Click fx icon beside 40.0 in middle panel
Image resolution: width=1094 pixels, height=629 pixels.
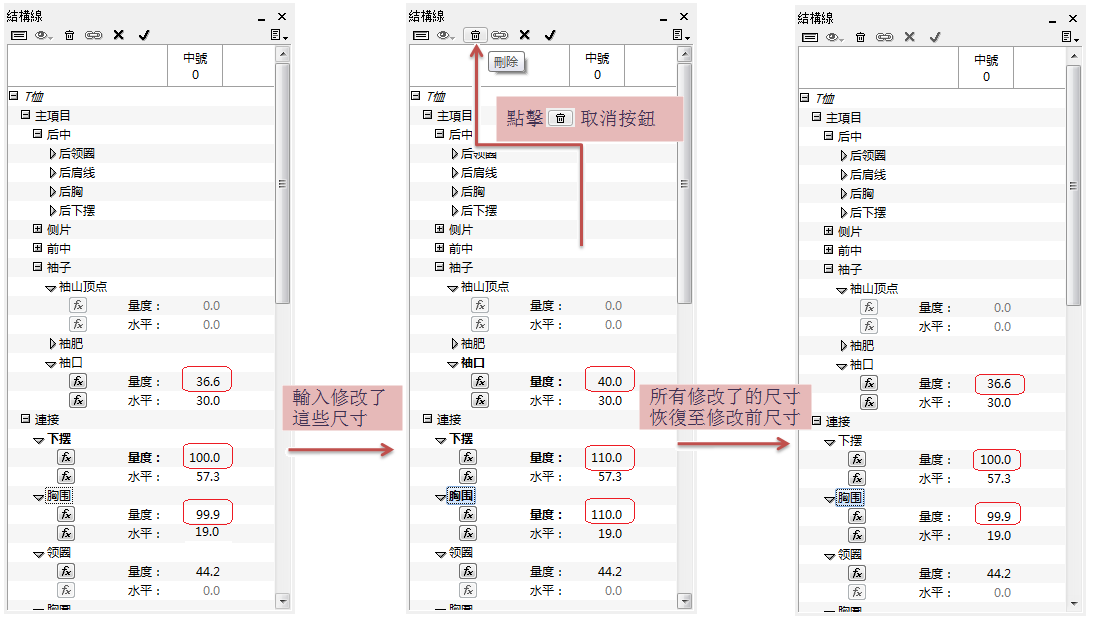pyautogui.click(x=480, y=381)
